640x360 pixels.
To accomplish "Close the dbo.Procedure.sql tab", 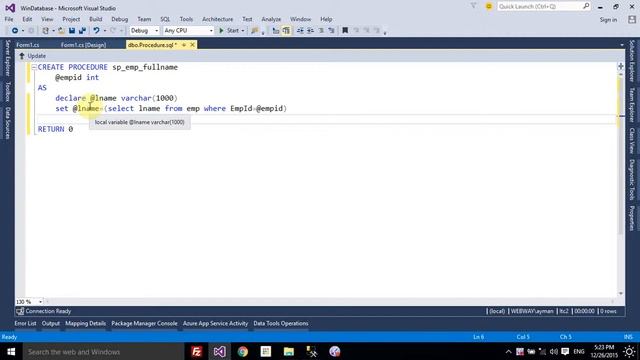I will tap(192, 45).
